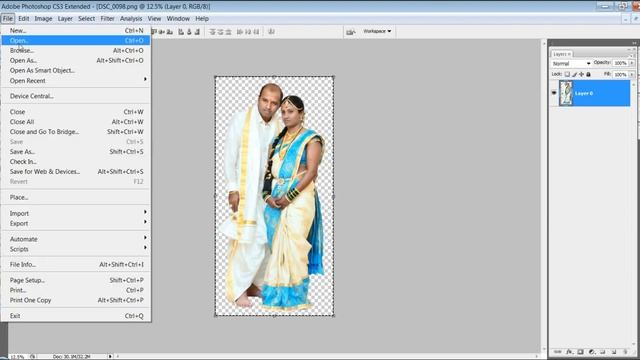The image size is (640, 360).
Task: Add a layer mask with mask icon
Action: pyautogui.click(x=580, y=352)
